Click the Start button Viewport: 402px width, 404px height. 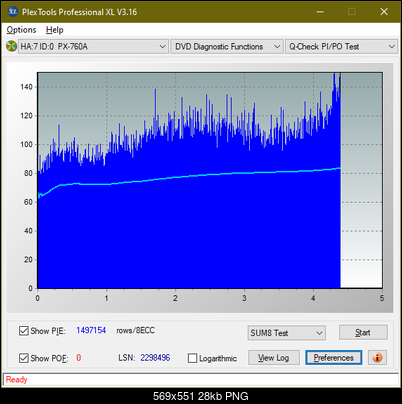coord(363,332)
